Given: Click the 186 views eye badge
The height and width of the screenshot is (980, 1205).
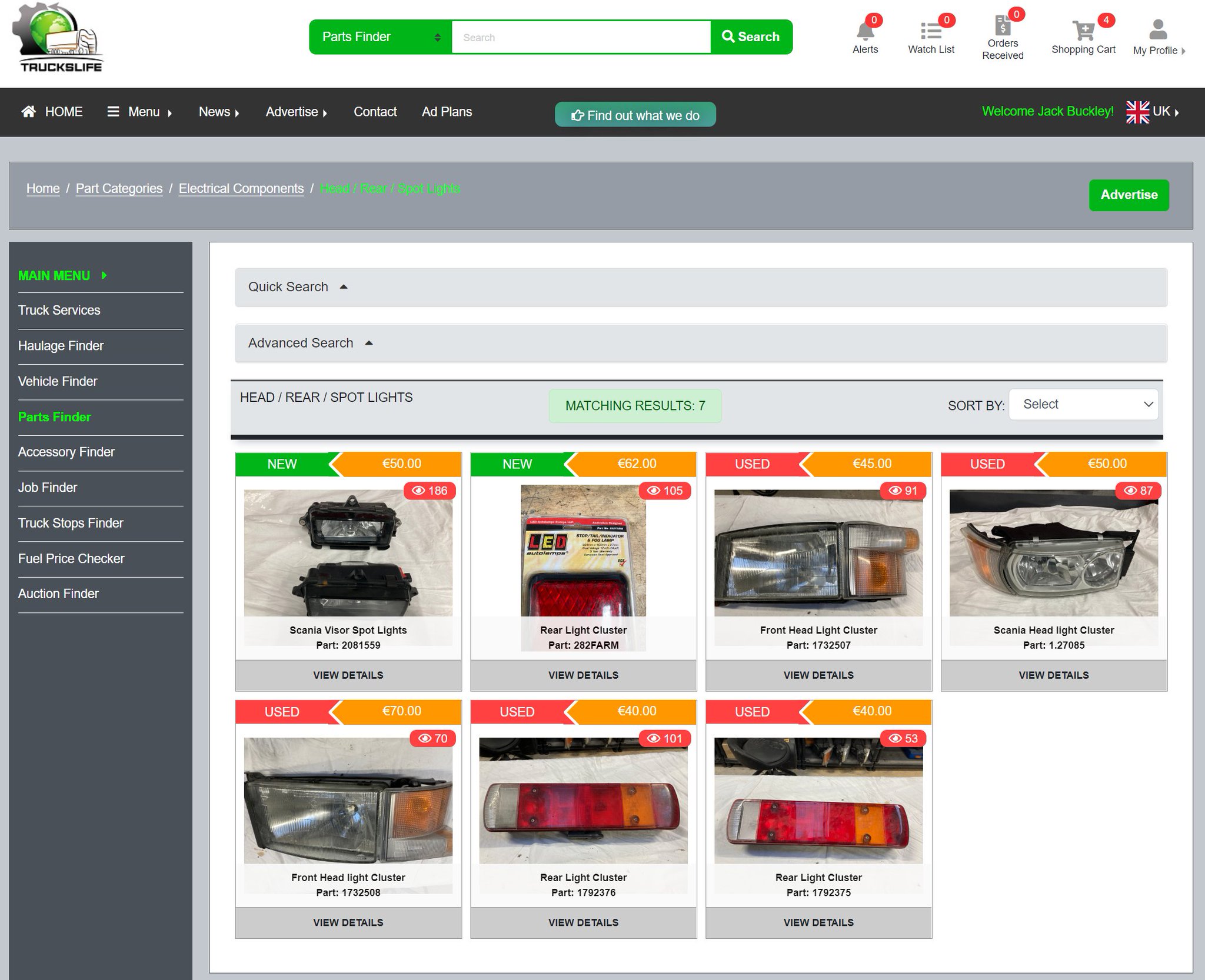Looking at the screenshot, I should click(430, 491).
